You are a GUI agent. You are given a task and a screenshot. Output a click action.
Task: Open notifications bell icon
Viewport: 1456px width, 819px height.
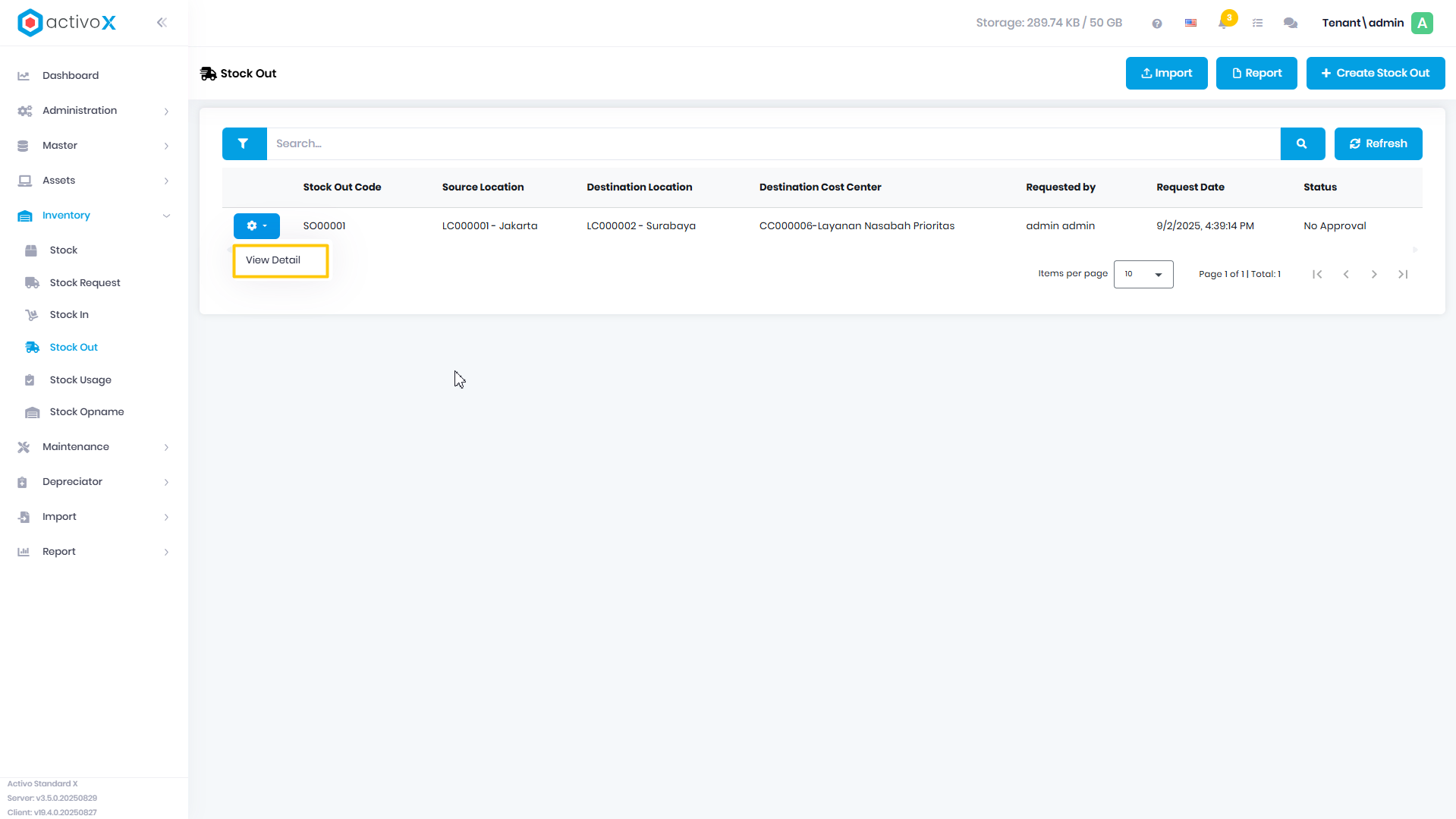(x=1223, y=23)
